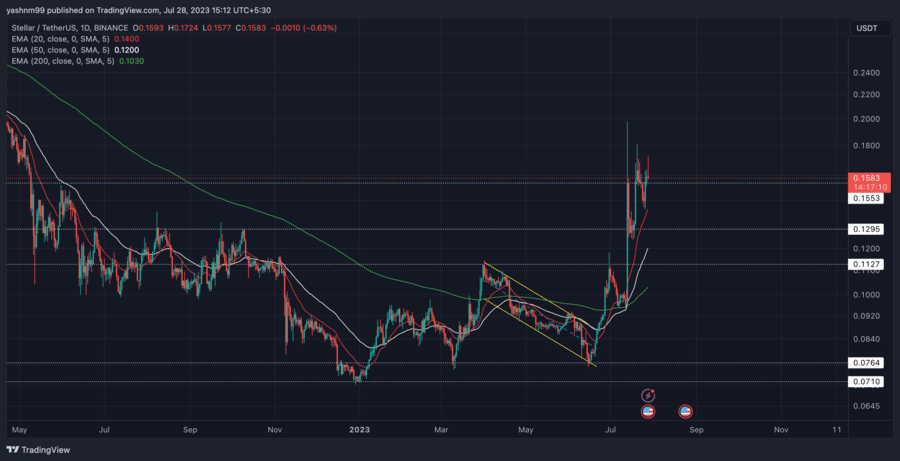
Task: Click the 0.1200 price axis label
Action: coord(867,249)
